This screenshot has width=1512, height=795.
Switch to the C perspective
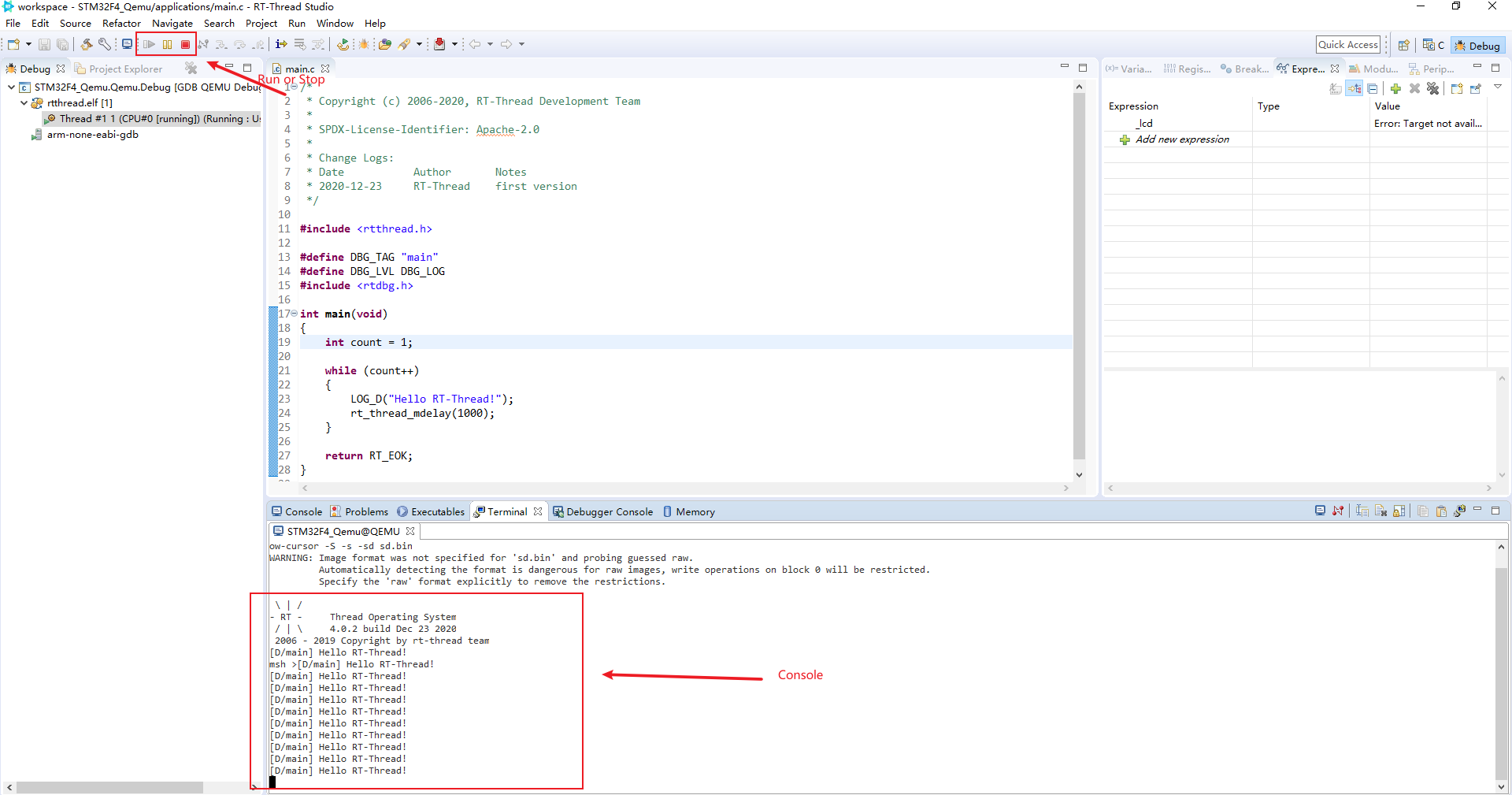[x=1433, y=45]
